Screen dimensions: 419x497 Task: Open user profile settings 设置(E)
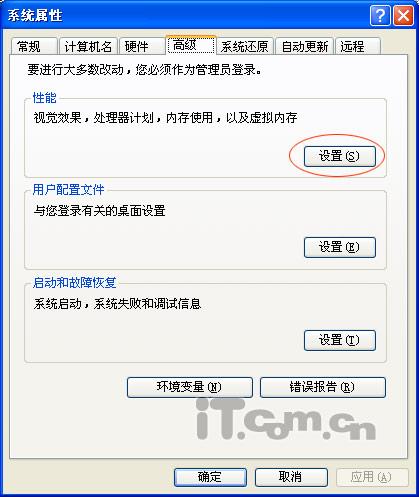(x=340, y=247)
